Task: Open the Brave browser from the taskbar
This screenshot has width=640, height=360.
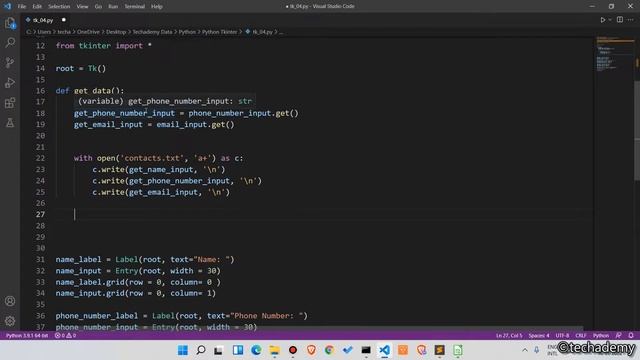Action: point(311,350)
